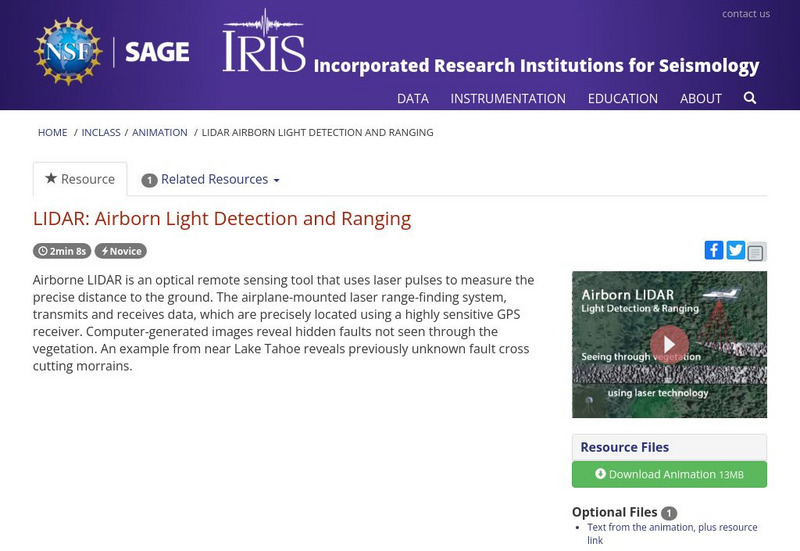Open the DATA menu

[413, 98]
